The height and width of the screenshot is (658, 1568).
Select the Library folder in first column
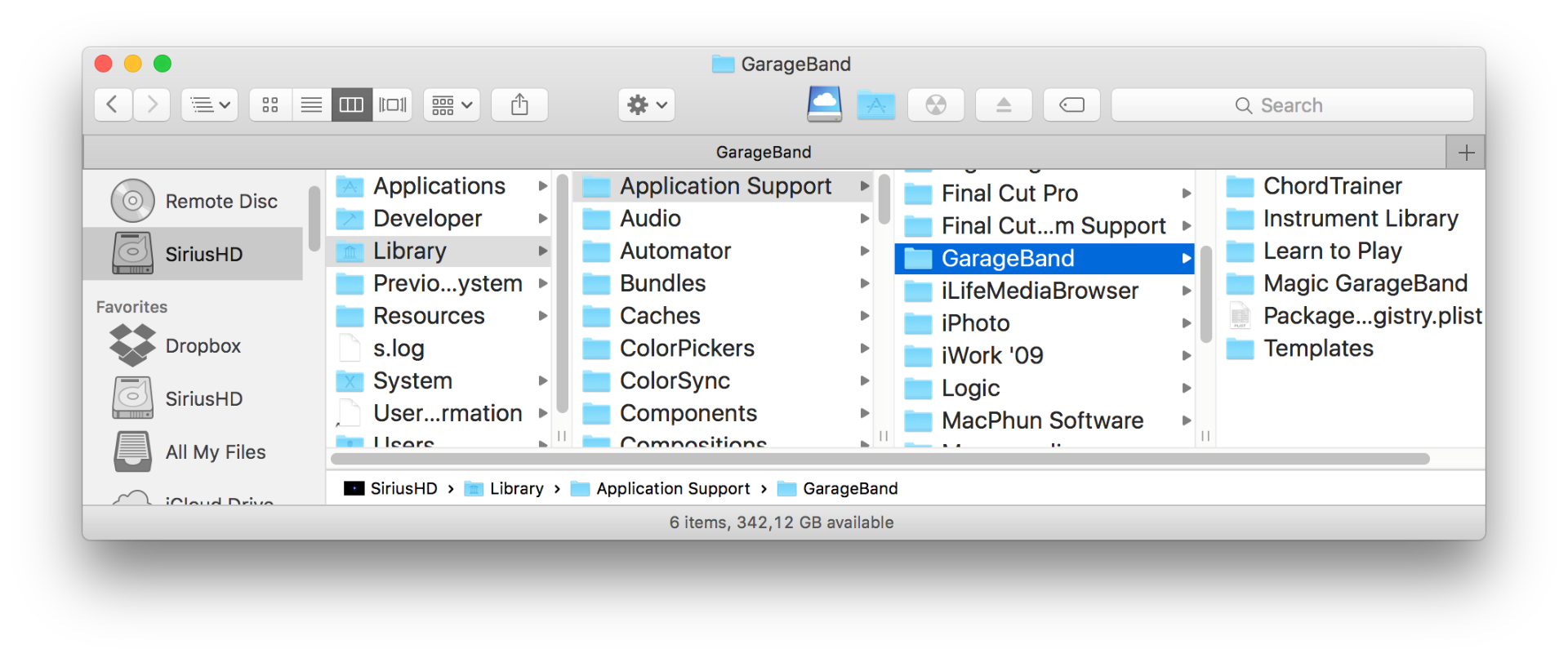[x=439, y=251]
